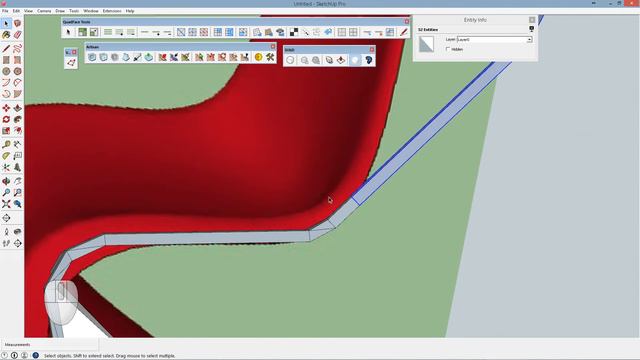
Task: Click the blue help icon in status bar
Action: (36, 356)
